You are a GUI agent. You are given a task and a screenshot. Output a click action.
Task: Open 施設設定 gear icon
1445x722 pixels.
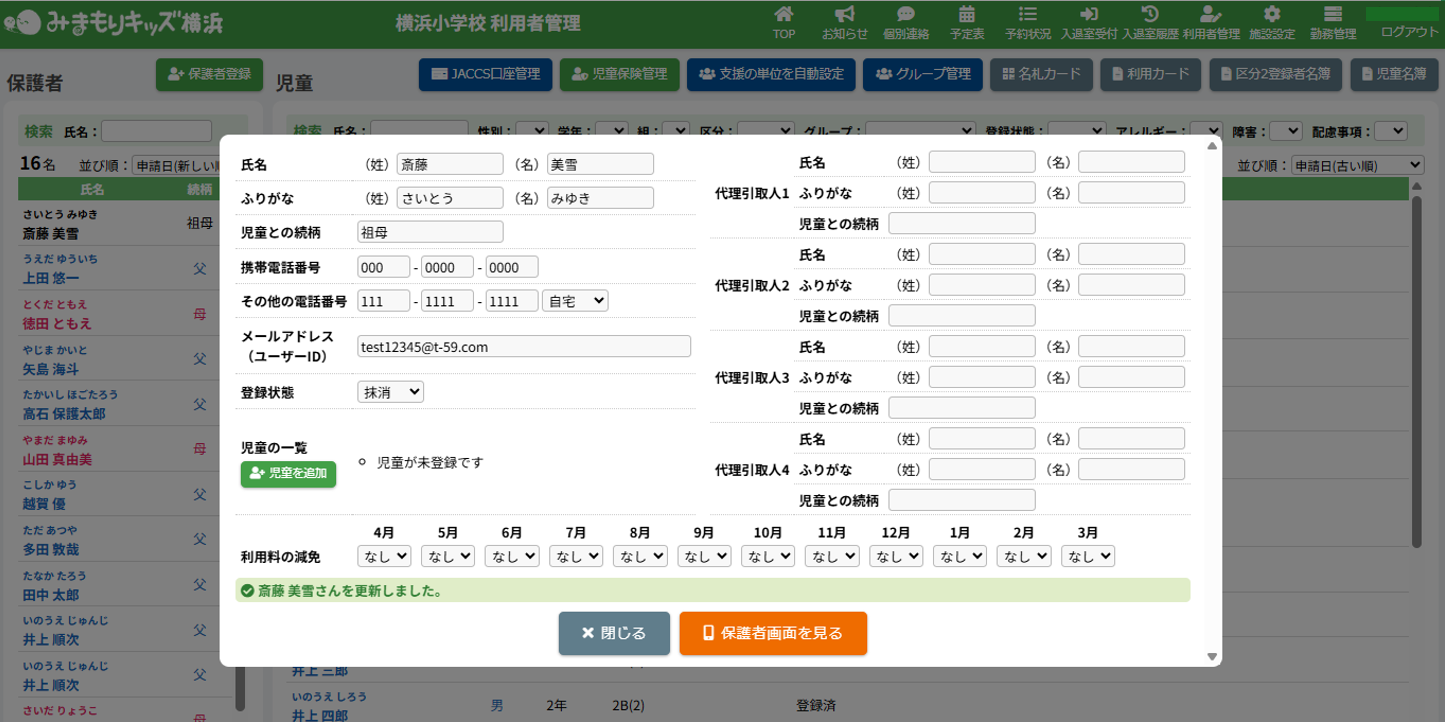tap(1271, 15)
